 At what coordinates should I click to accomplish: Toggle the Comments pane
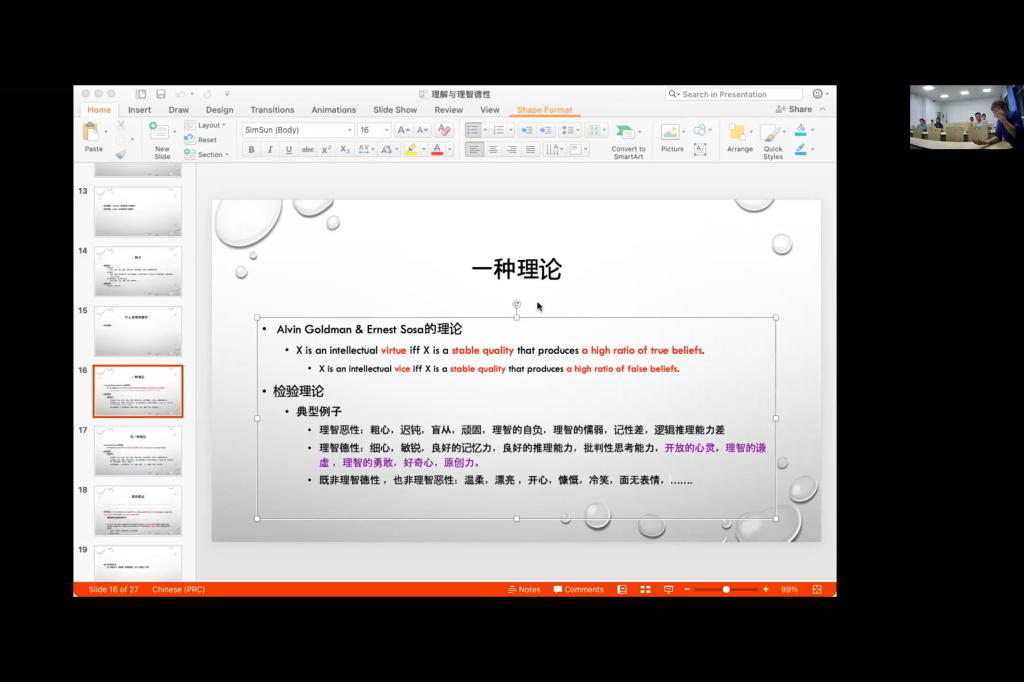click(578, 589)
